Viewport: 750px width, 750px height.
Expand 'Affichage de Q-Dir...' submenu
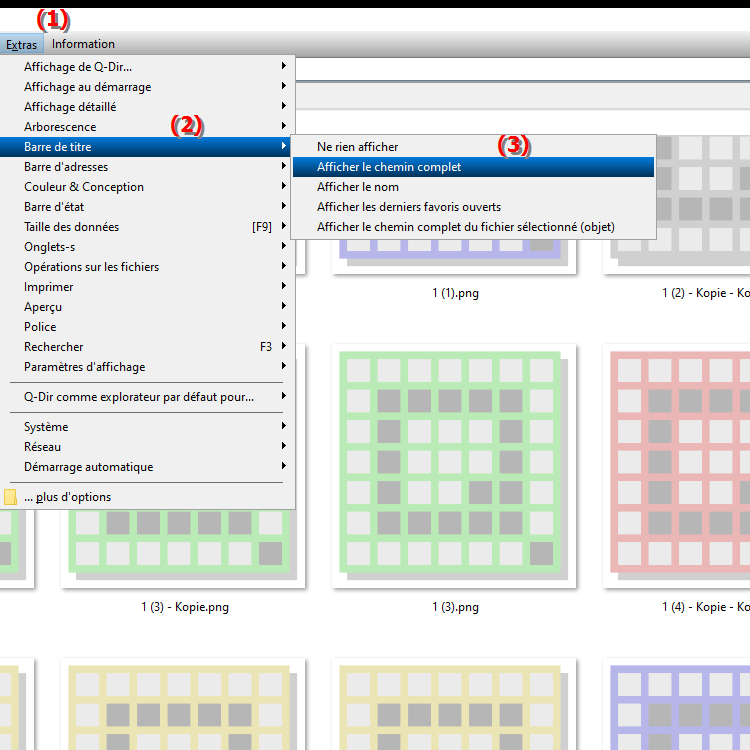coord(147,67)
